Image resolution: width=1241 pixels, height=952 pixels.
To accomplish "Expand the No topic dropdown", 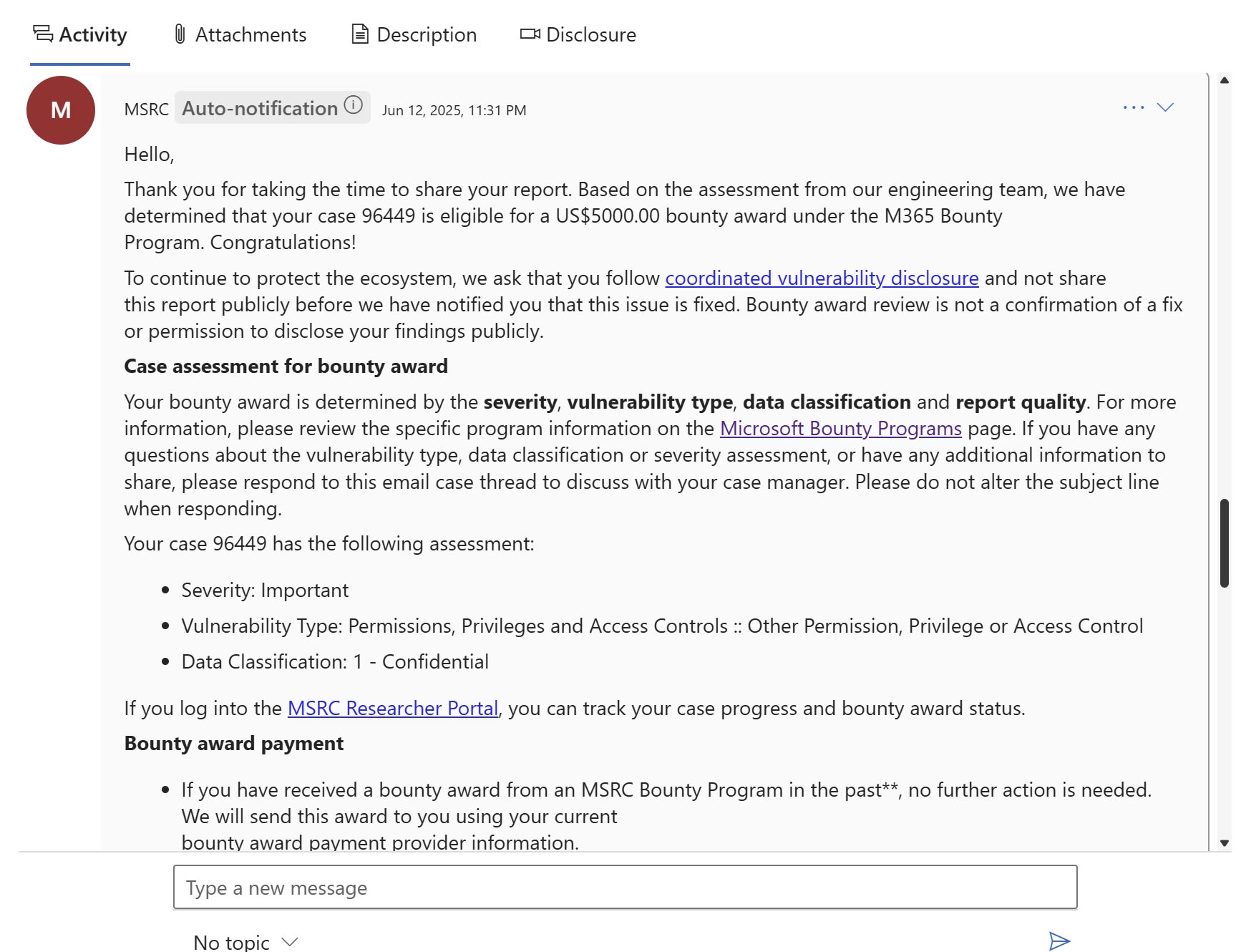I will [245, 942].
